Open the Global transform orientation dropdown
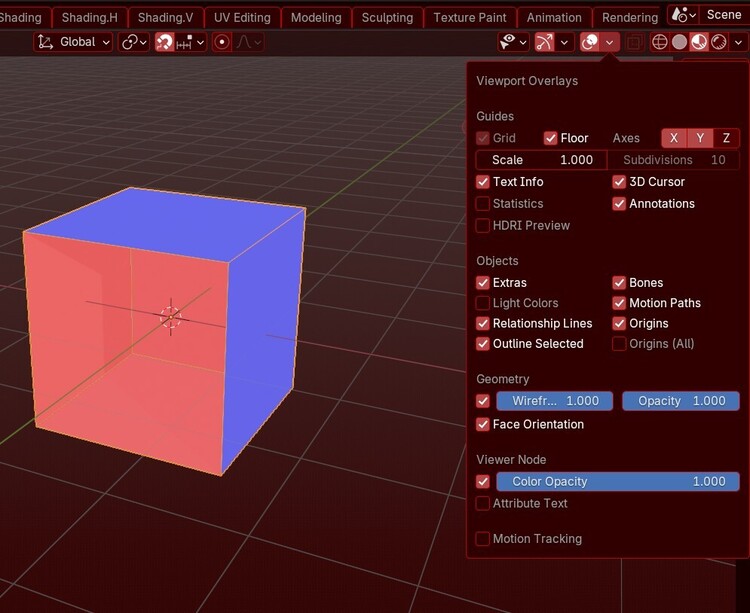The width and height of the screenshot is (750, 613). [x=73, y=42]
